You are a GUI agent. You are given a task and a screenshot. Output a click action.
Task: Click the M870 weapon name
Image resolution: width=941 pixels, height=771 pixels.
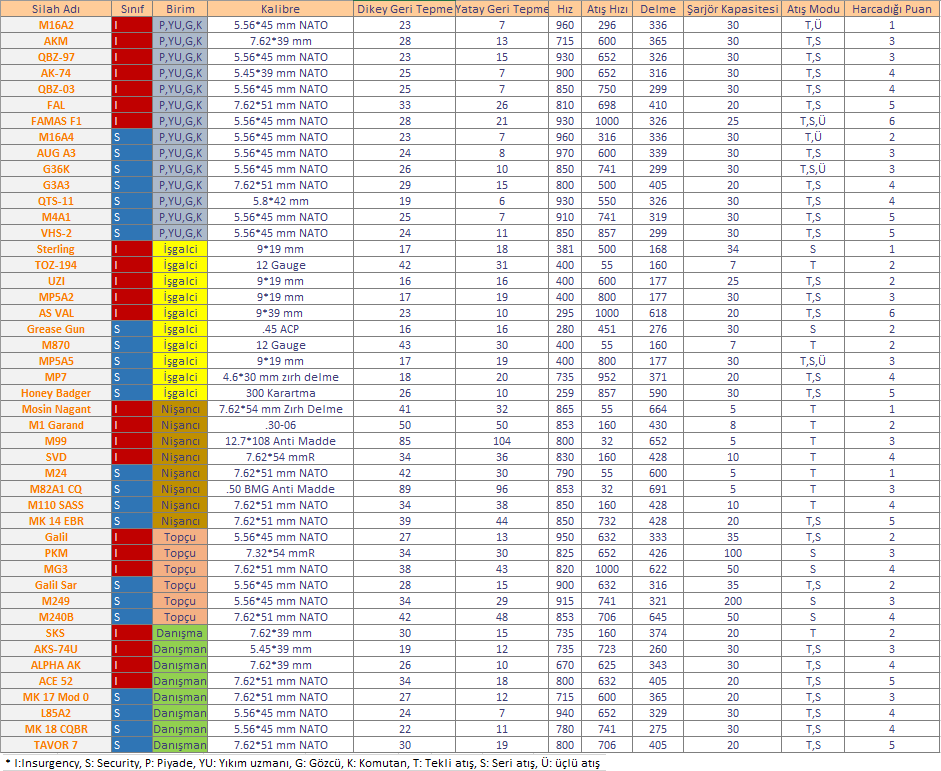click(56, 345)
